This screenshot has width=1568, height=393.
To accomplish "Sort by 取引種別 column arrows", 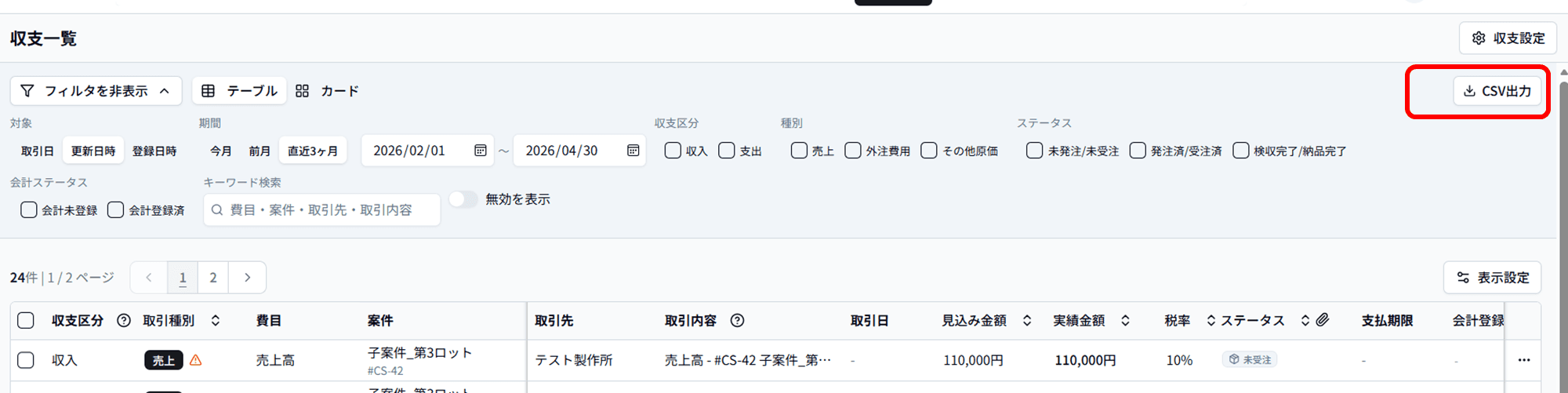I will (216, 321).
